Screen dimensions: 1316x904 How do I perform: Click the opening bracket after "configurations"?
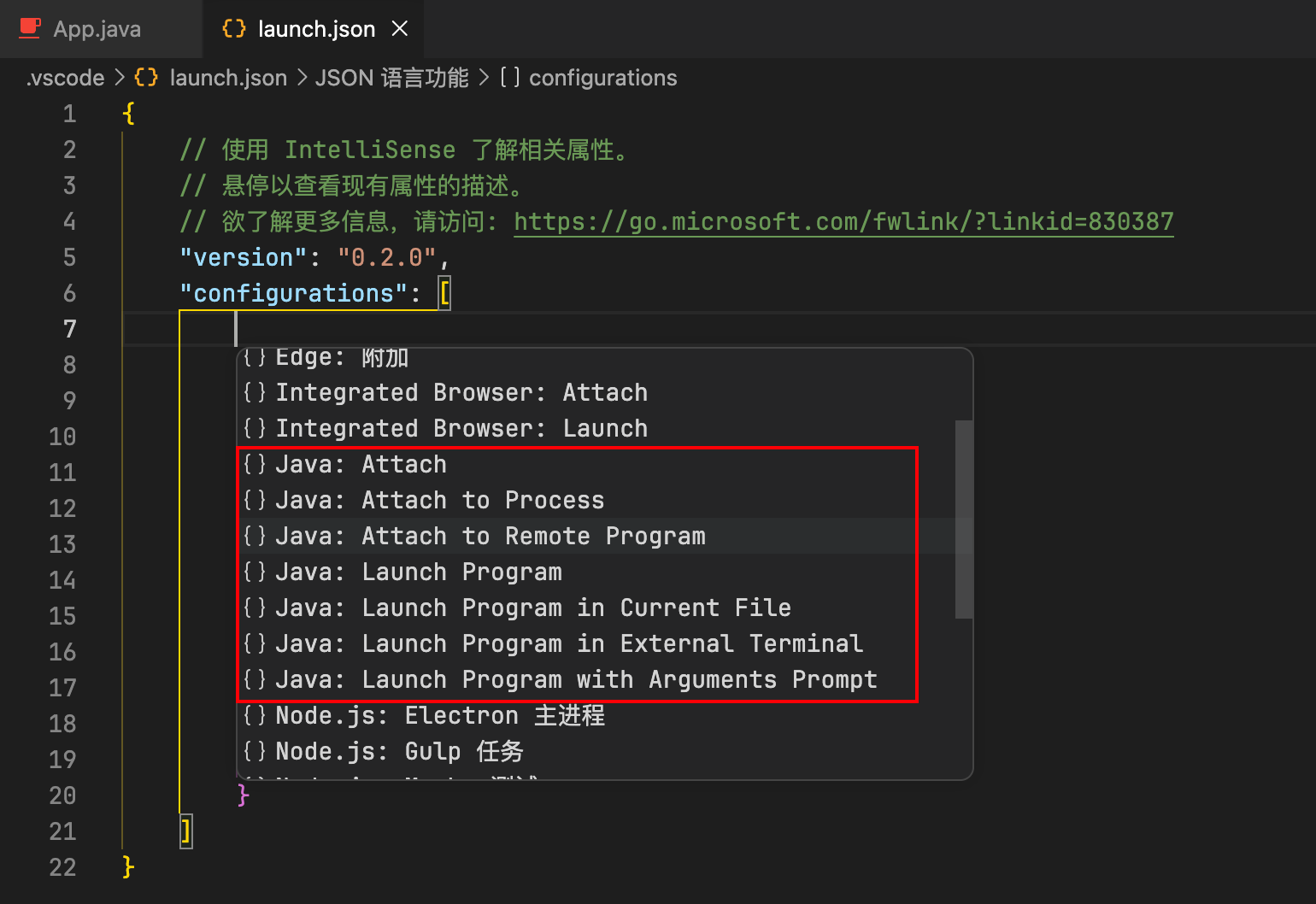(x=444, y=293)
